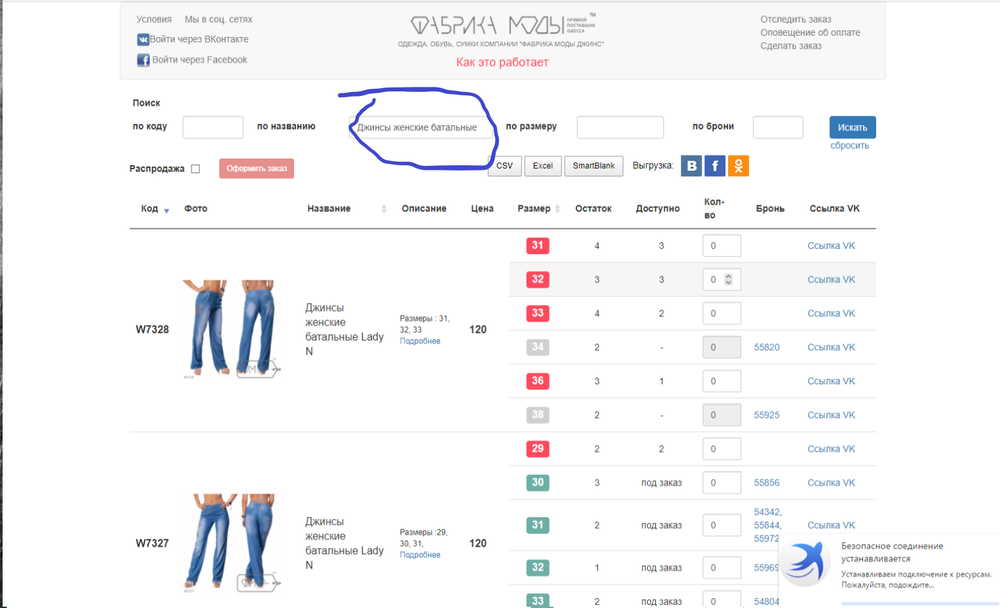Select size 29 badge for W7327

538,449
